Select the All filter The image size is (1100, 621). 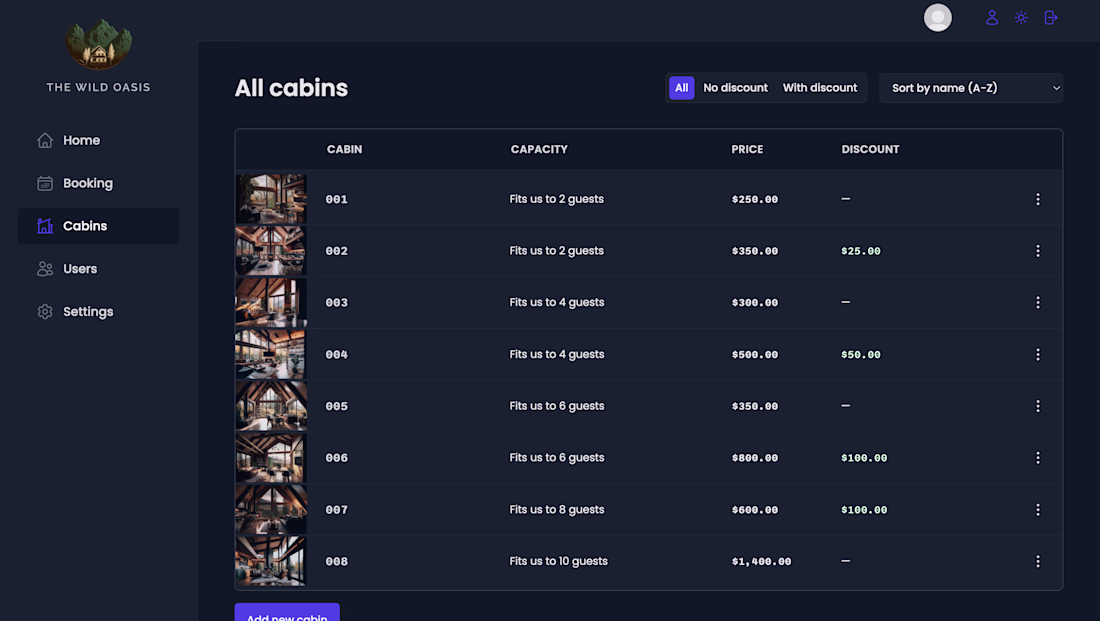pyautogui.click(x=681, y=88)
